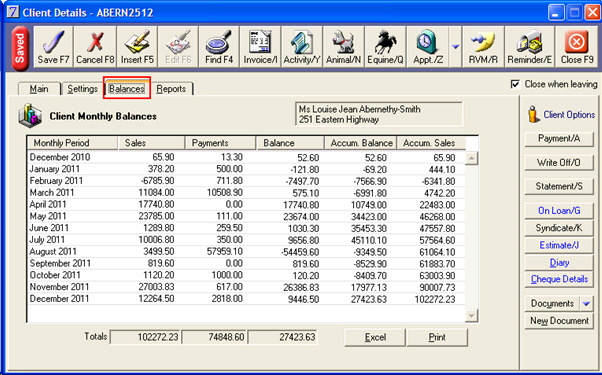Select the August 2011 row

(x=246, y=252)
